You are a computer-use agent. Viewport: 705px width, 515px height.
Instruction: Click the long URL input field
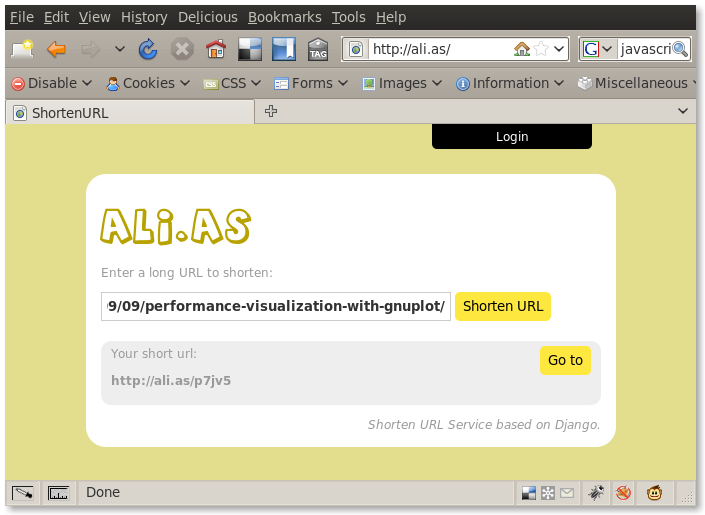[x=276, y=306]
